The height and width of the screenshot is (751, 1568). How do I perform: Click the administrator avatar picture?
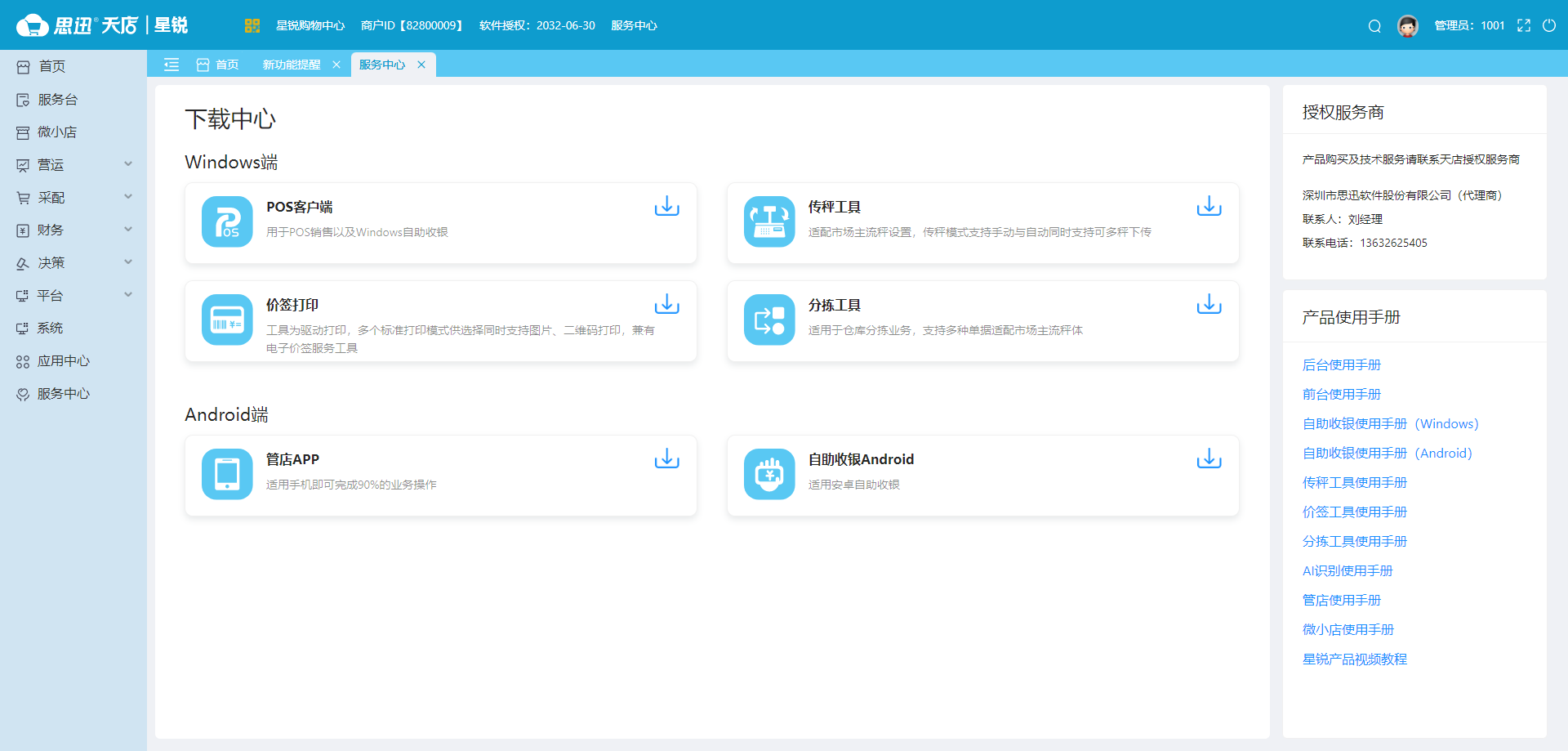1408,26
